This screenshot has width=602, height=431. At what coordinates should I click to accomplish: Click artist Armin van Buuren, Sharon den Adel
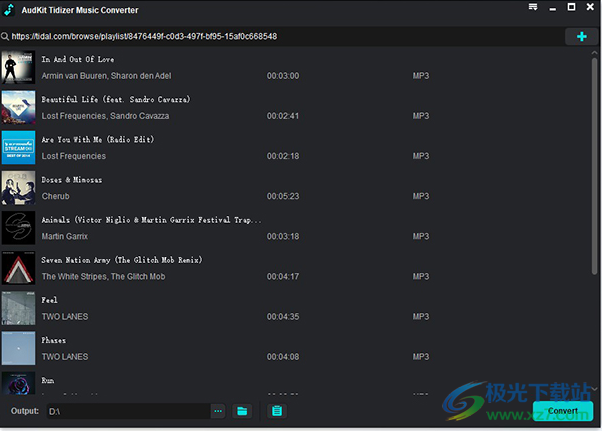(x=106, y=76)
